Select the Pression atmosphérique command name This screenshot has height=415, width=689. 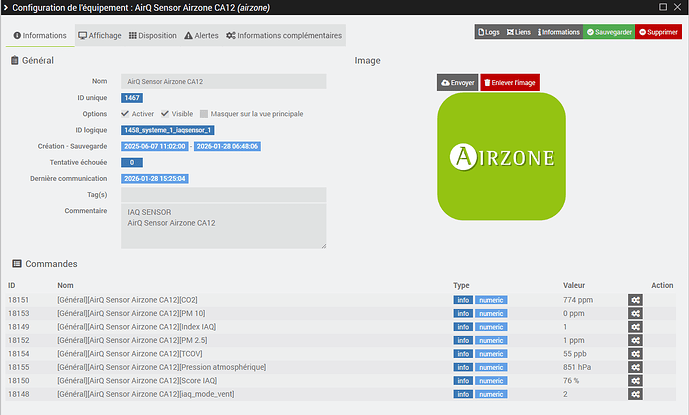point(162,367)
